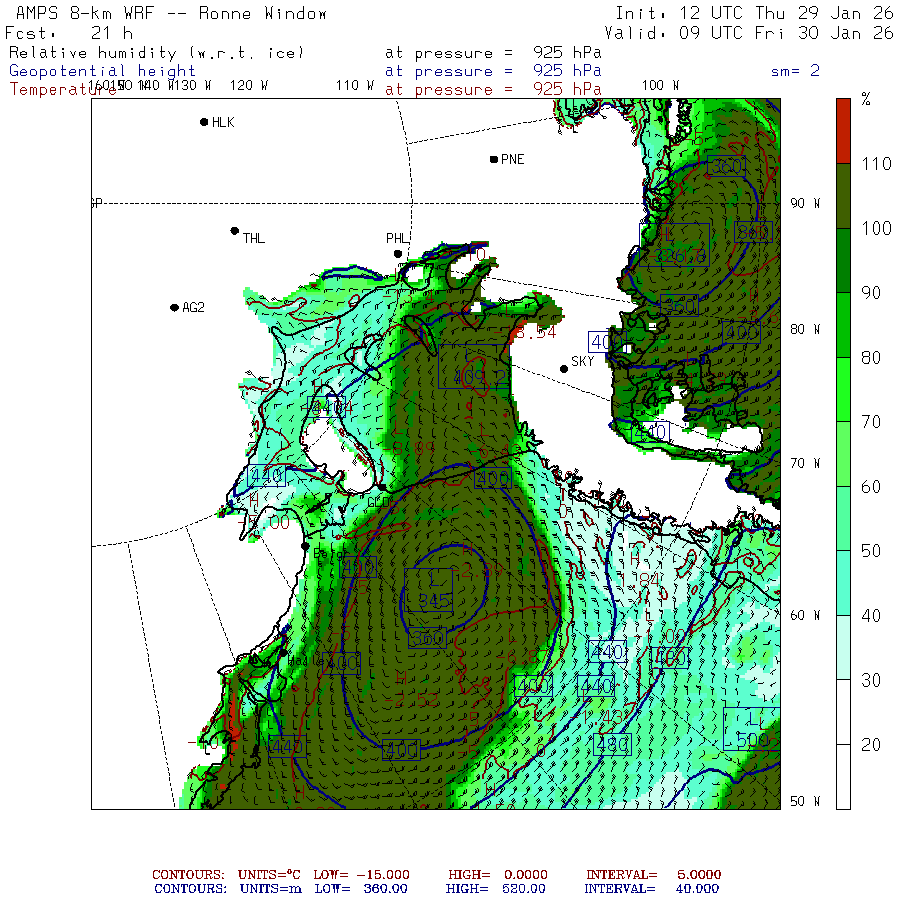Viewport: 900px width, 900px height.
Task: Click the 'sm= 2' smoothing text
Action: (795, 71)
